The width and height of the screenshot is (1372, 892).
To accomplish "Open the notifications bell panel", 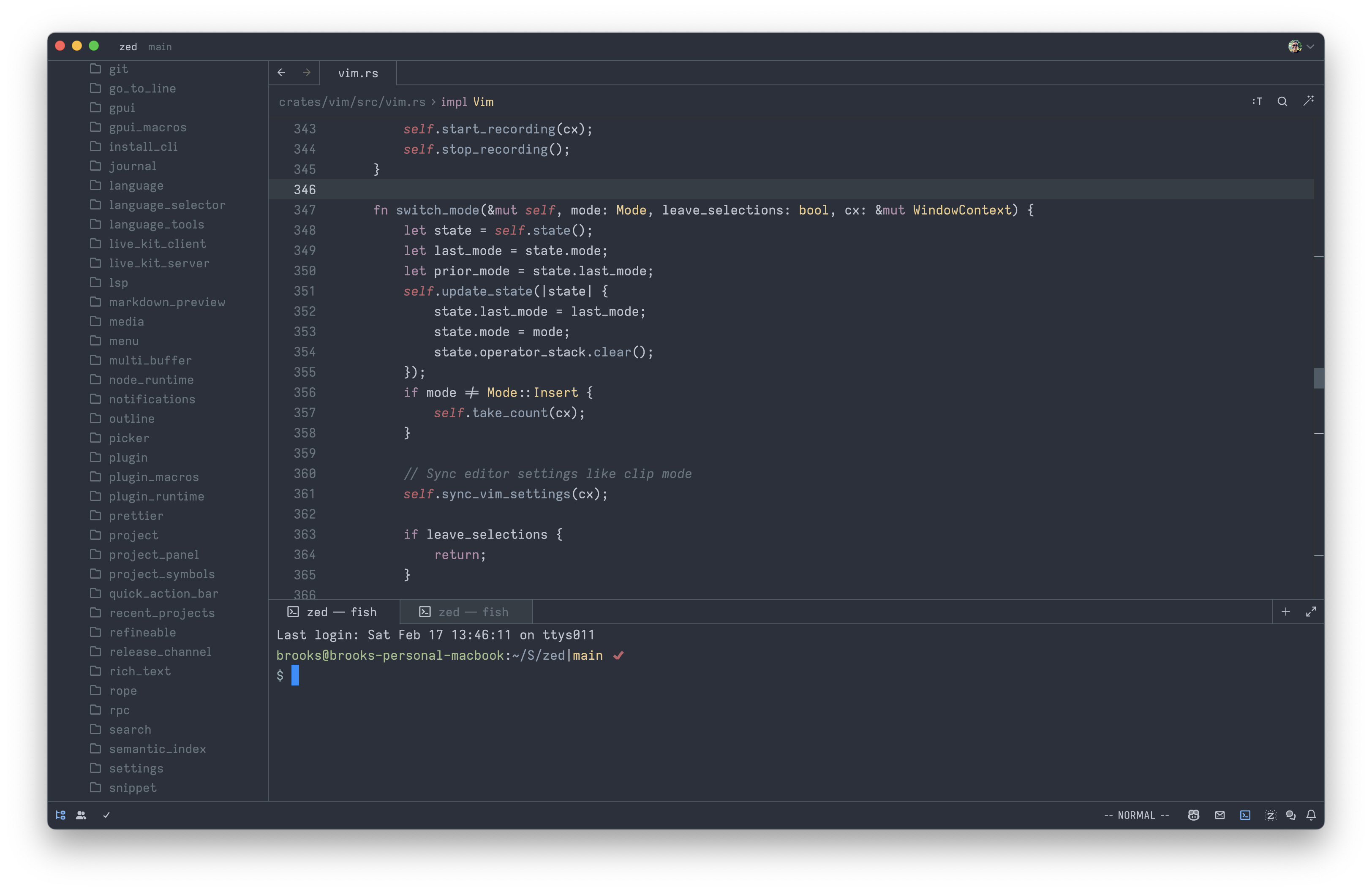I will point(1311,815).
